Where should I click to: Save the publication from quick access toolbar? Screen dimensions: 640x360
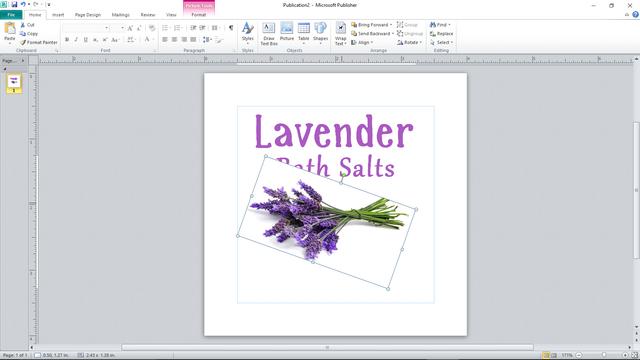point(14,4)
